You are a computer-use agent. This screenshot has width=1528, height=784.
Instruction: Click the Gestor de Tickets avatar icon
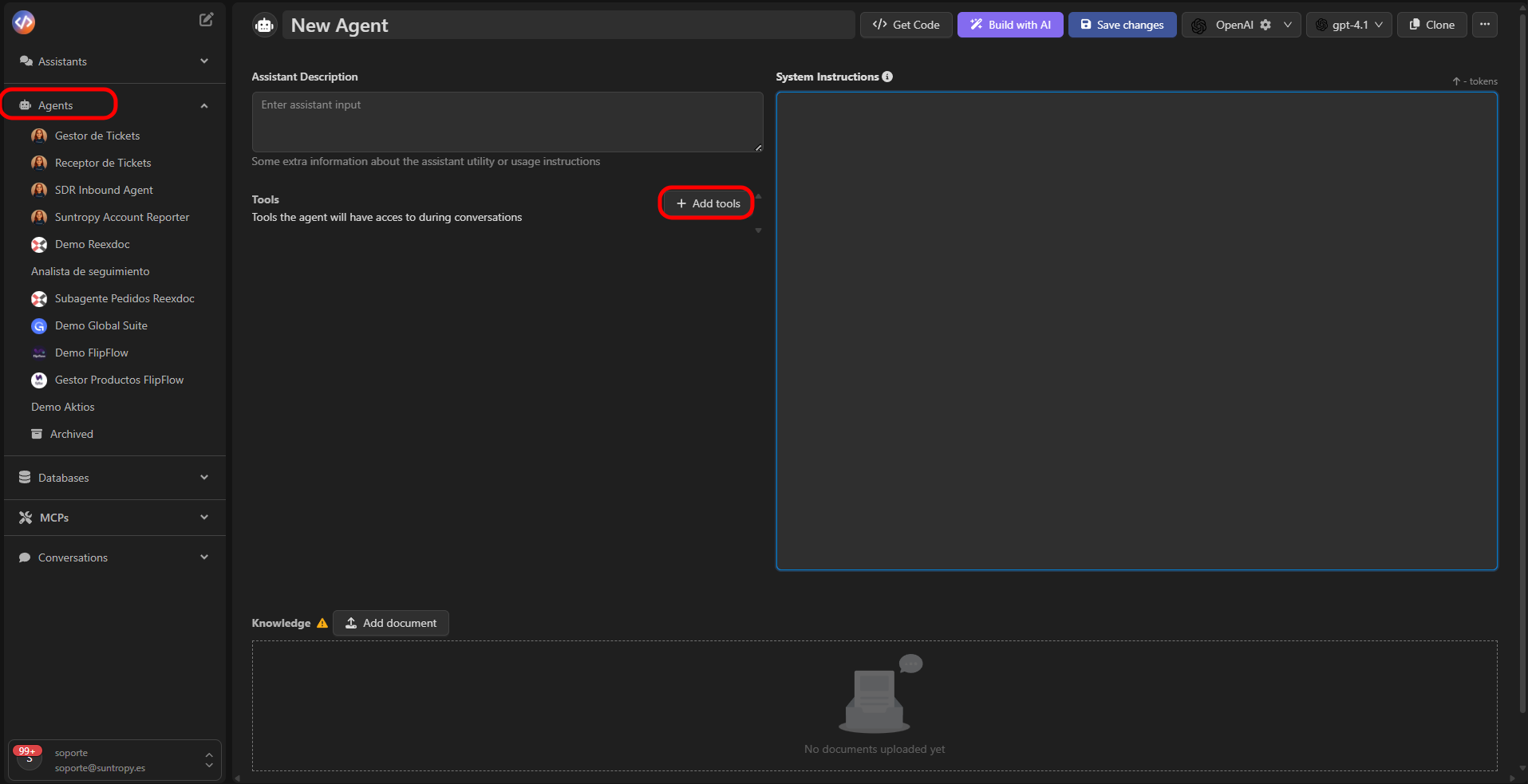tap(39, 136)
